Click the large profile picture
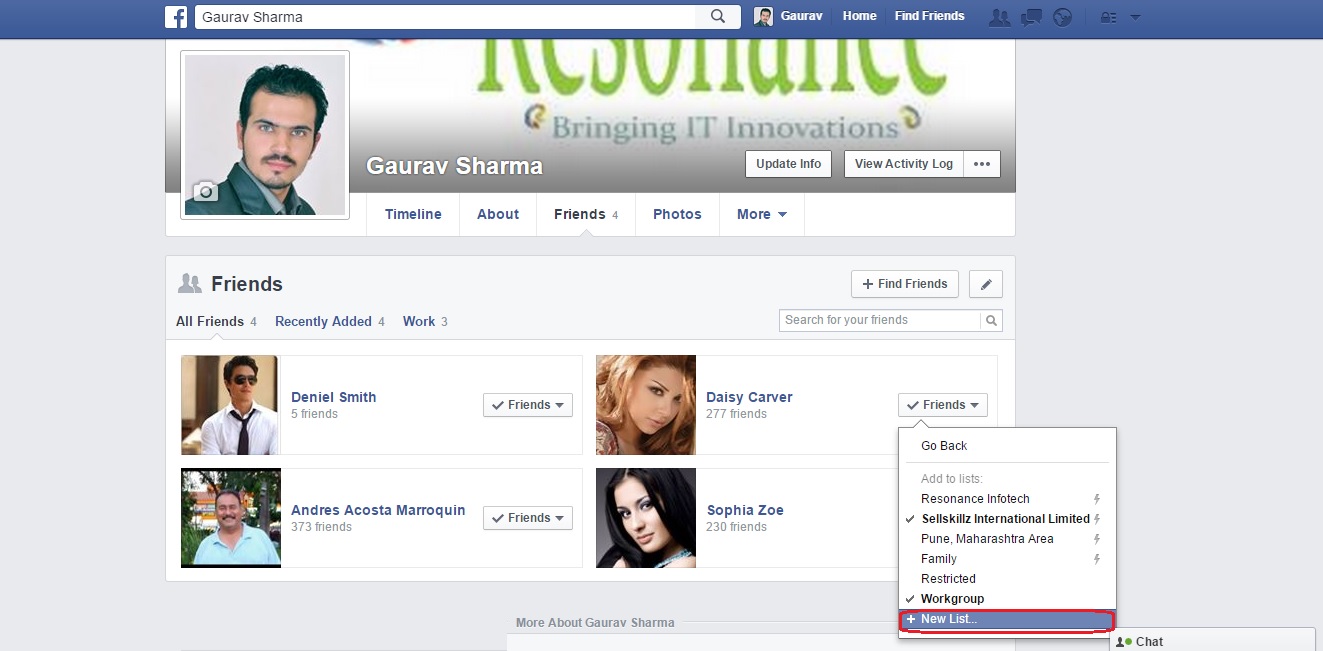1323x651 pixels. click(x=265, y=135)
